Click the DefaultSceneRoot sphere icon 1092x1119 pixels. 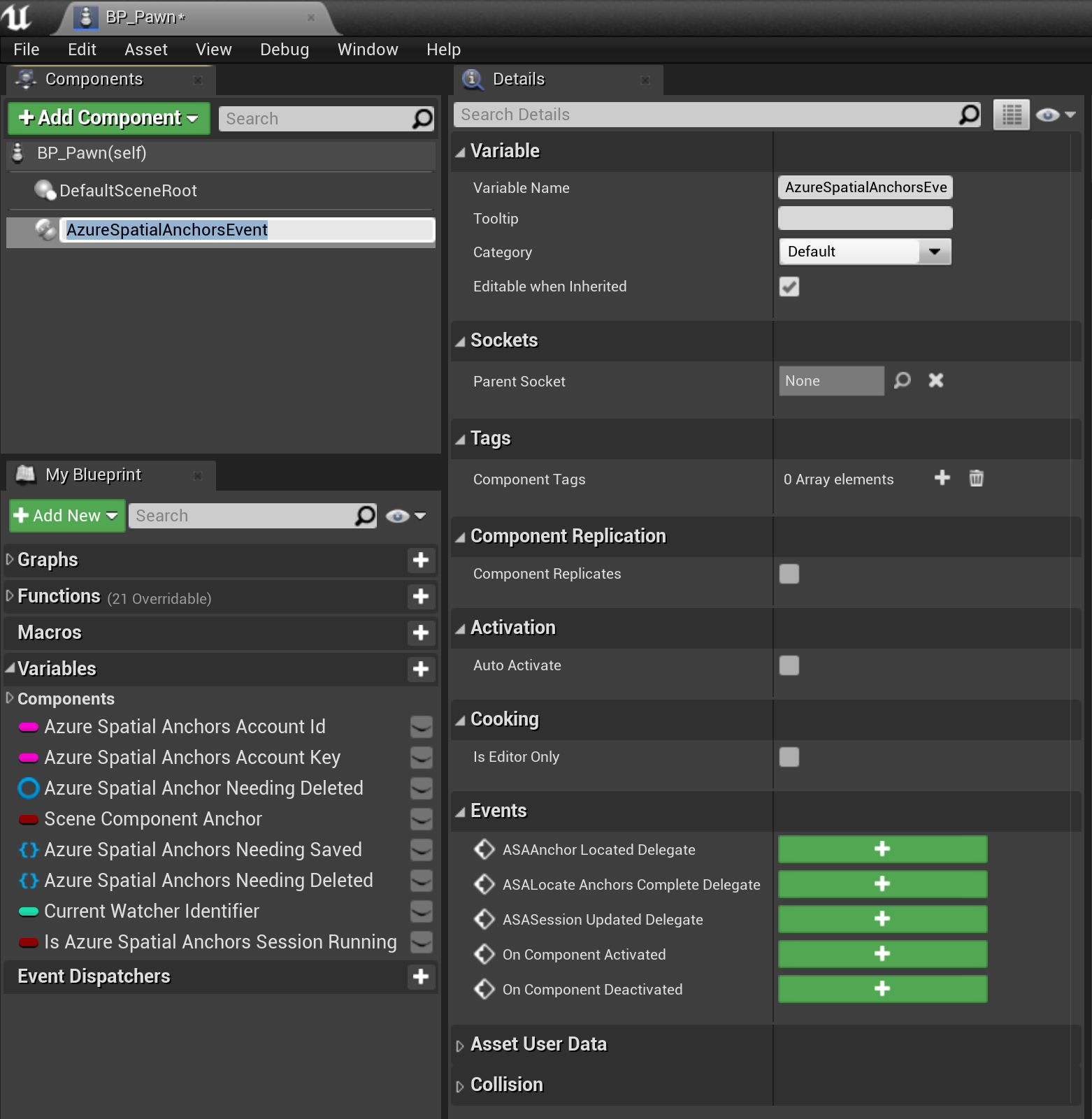[45, 190]
